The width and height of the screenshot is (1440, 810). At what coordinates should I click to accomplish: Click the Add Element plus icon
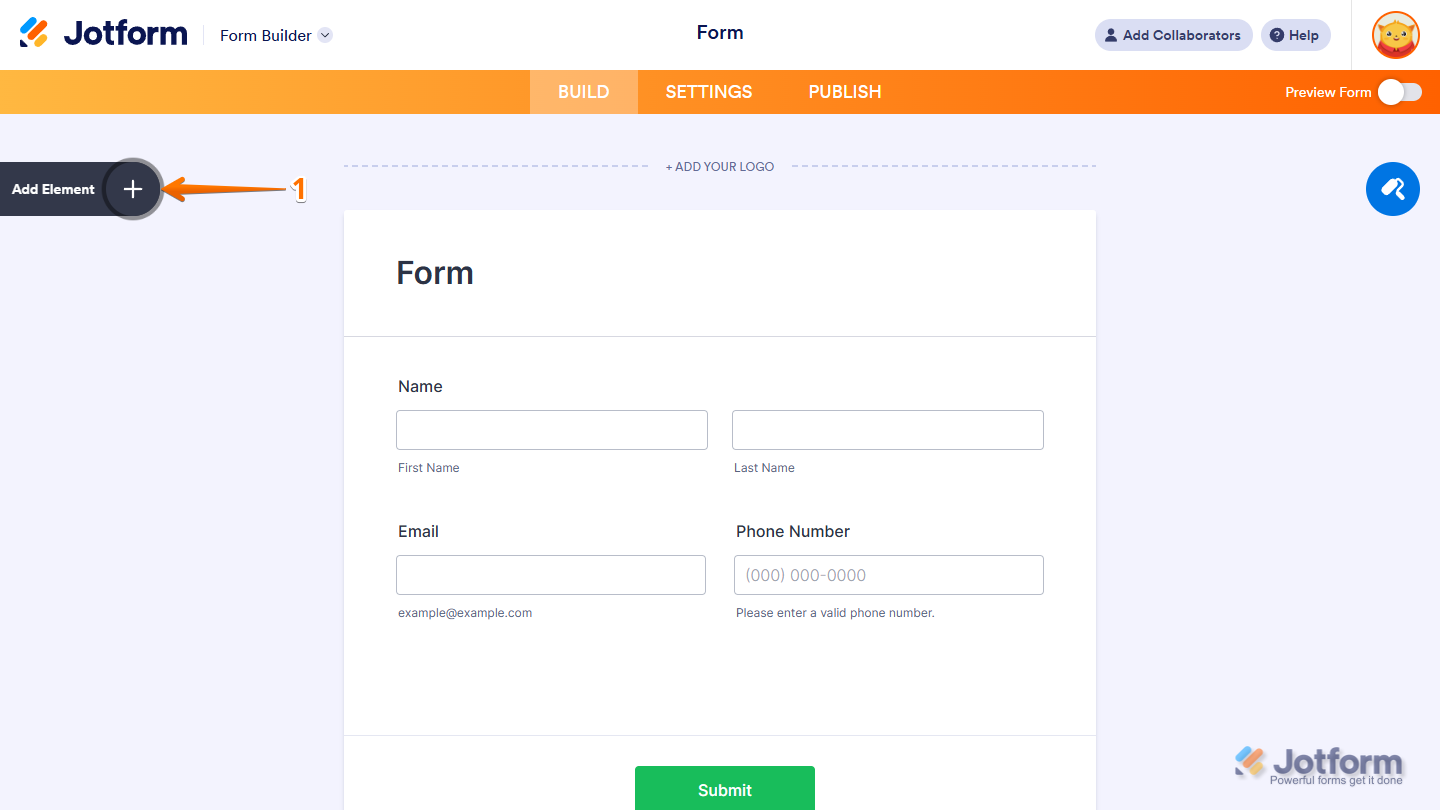(x=132, y=188)
